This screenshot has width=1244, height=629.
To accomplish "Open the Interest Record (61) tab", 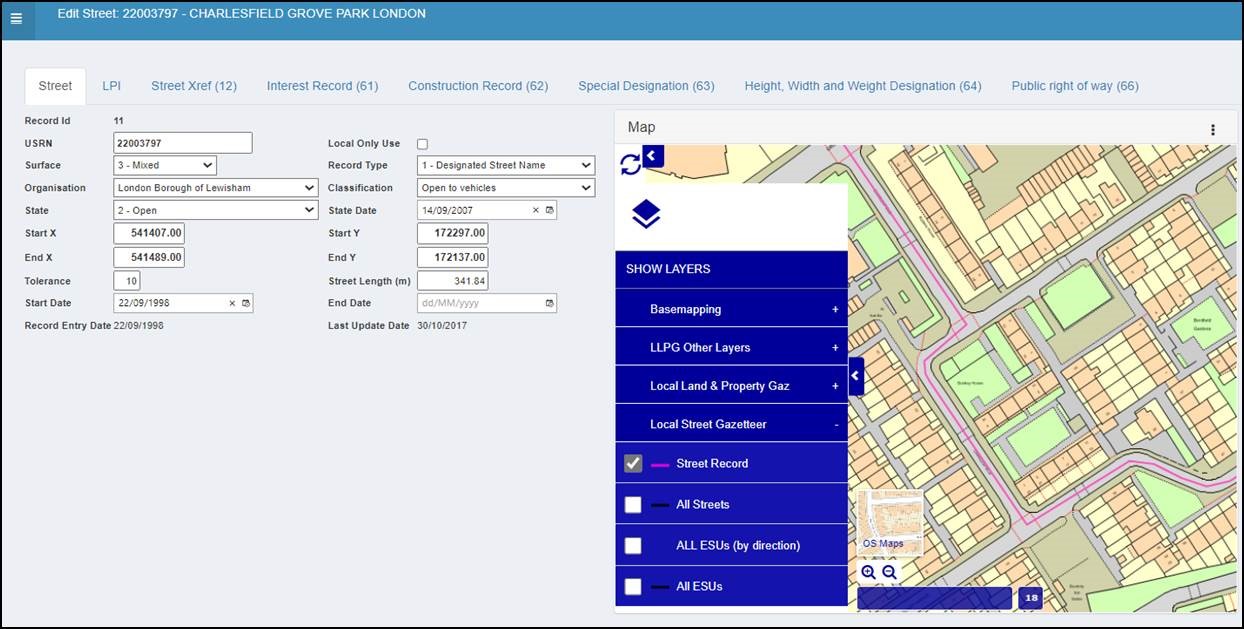I will (322, 86).
